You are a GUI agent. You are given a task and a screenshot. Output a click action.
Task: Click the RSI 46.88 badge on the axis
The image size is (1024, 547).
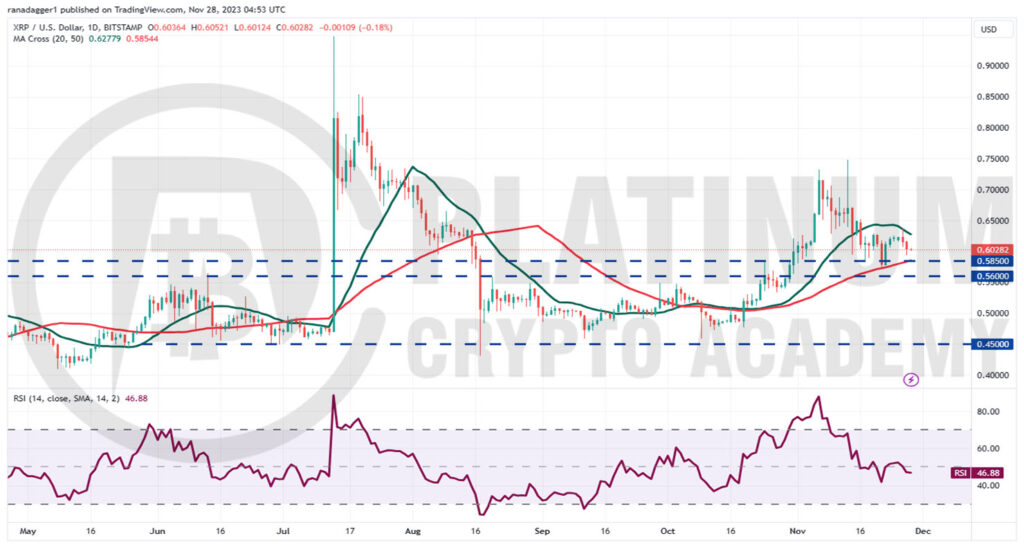coord(983,473)
